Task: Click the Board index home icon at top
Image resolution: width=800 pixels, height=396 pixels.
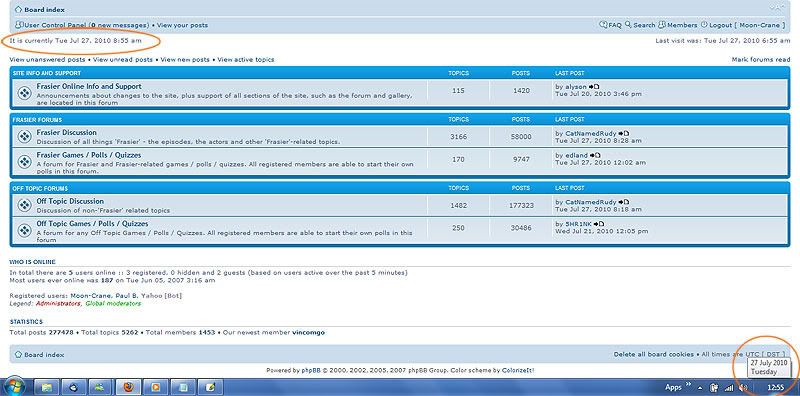Action: tap(18, 10)
